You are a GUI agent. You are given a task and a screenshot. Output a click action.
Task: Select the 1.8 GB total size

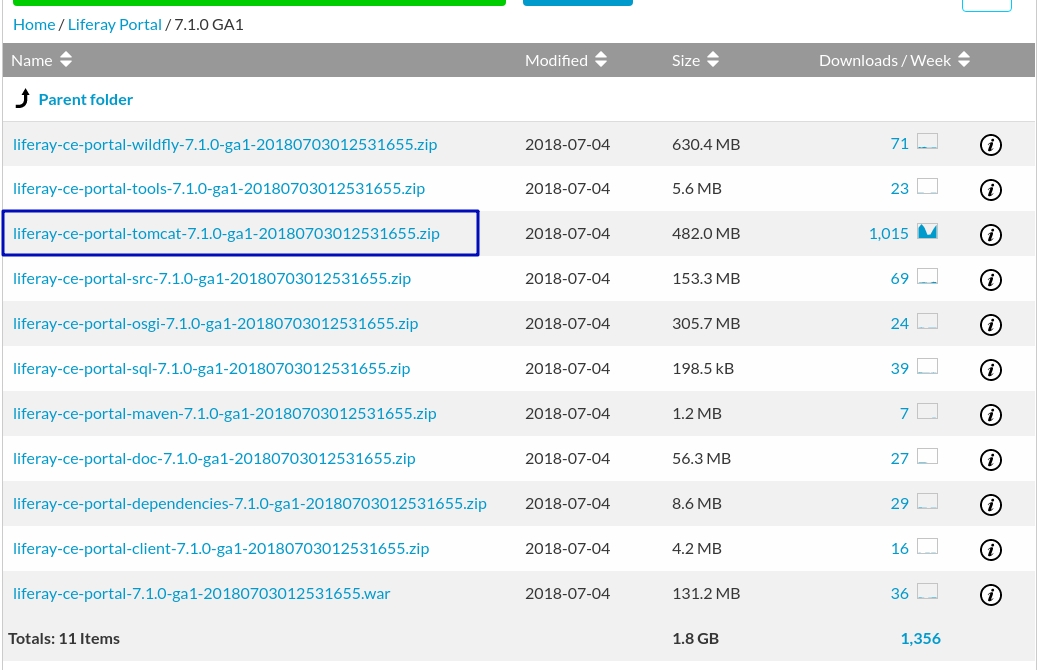[x=695, y=639]
